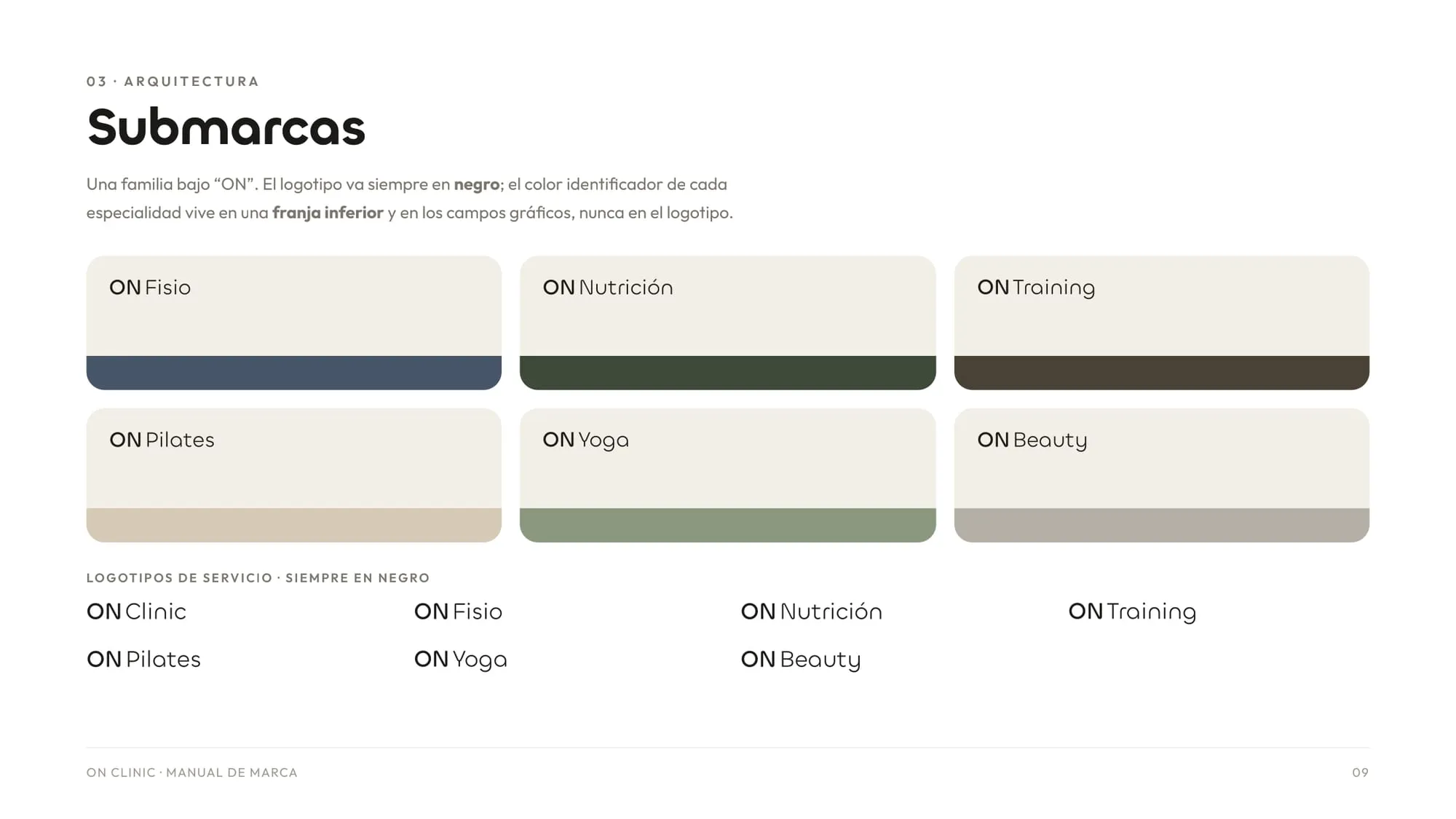Click ON Pilates logotype in the service list
1456x819 pixels.
coord(143,660)
